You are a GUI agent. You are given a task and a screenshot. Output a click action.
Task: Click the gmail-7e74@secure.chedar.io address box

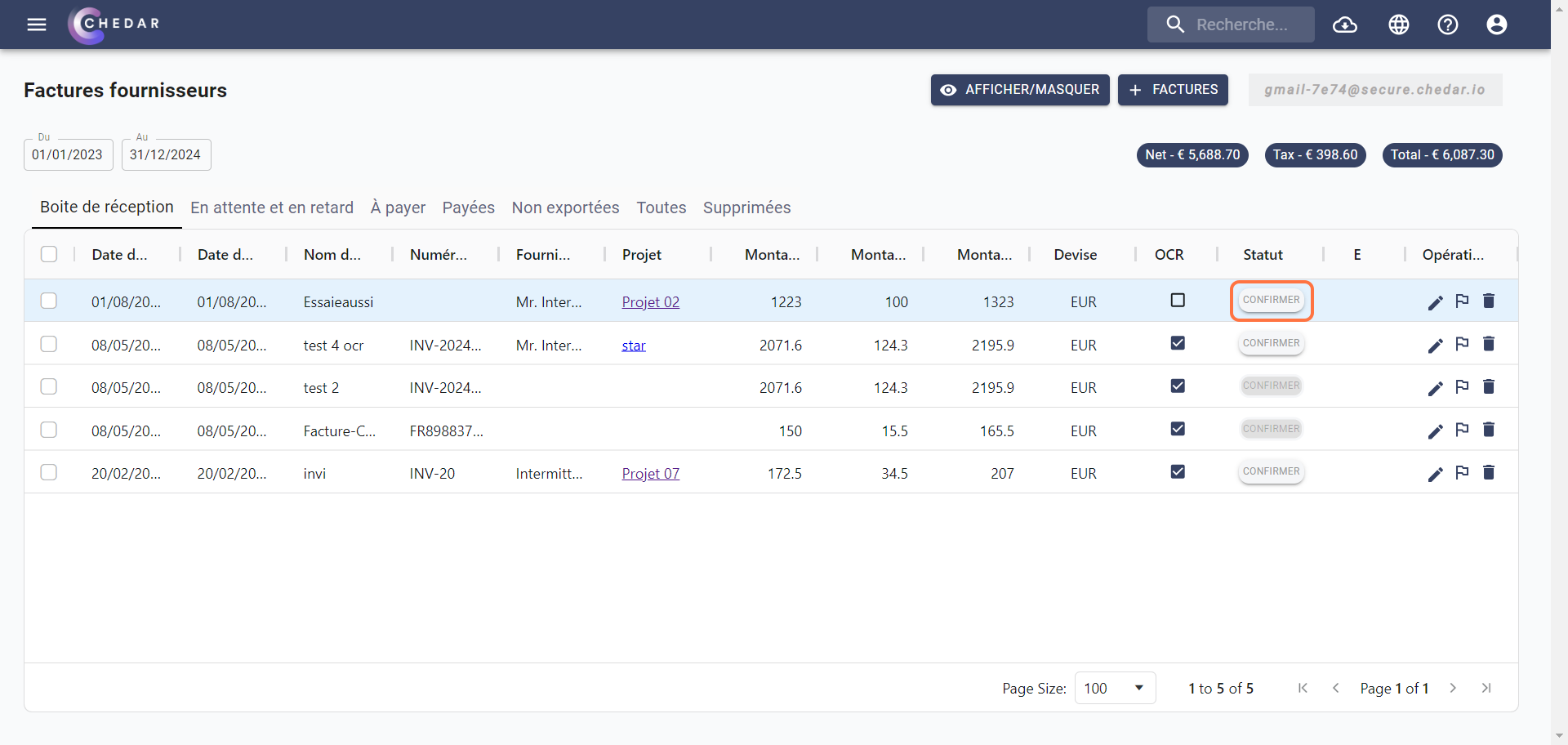click(1375, 90)
